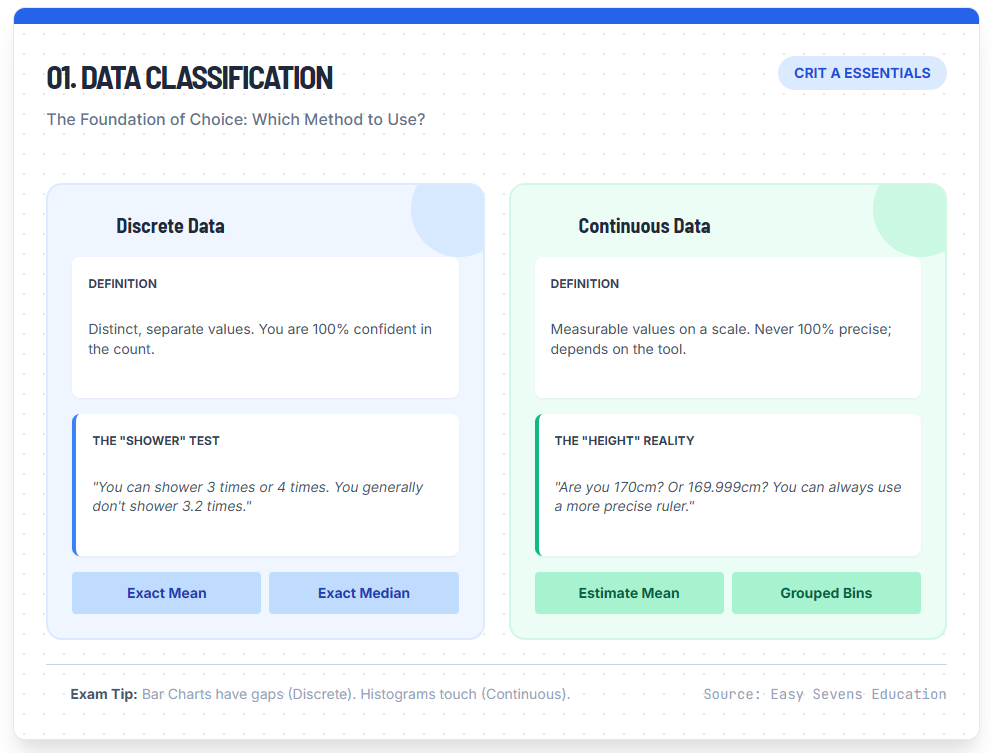Click the CRIT A ESSENTIALS badge
The width and height of the screenshot is (991, 753).
pos(861,72)
